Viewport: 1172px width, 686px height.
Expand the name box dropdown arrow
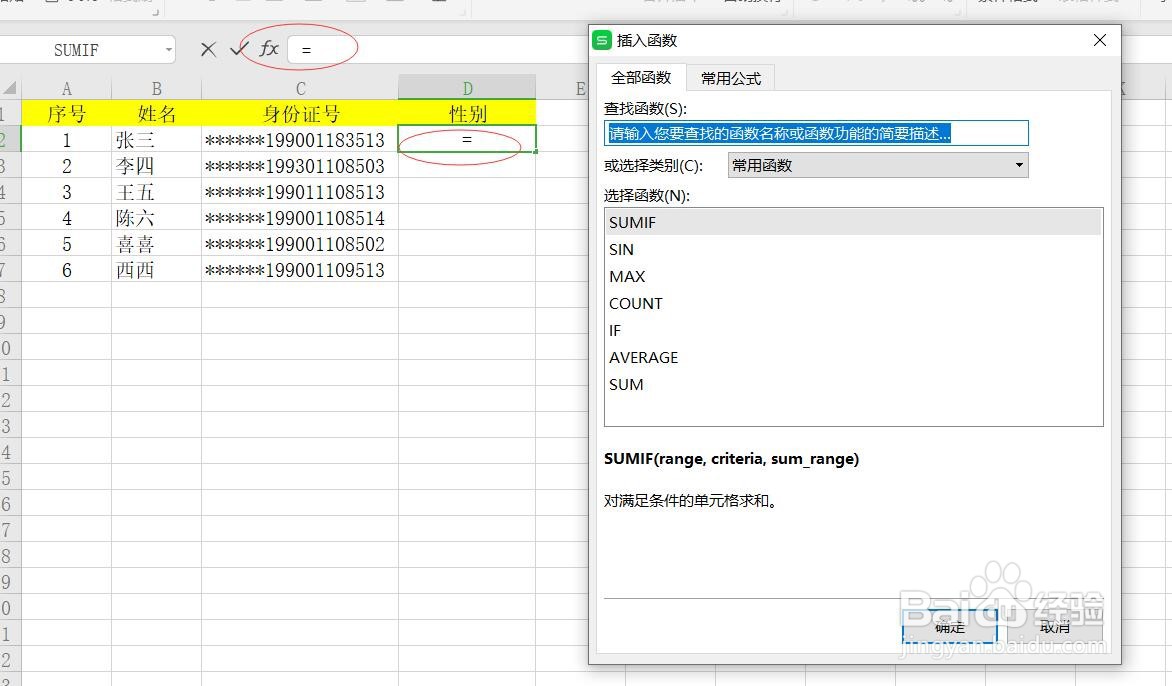169,50
